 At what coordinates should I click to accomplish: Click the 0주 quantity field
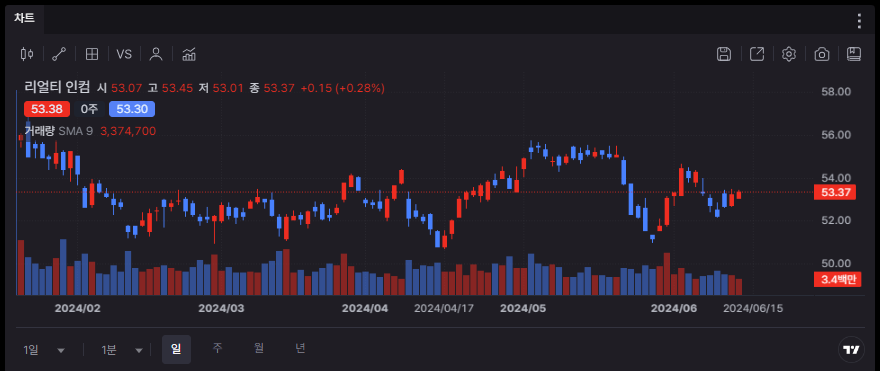pyautogui.click(x=89, y=109)
